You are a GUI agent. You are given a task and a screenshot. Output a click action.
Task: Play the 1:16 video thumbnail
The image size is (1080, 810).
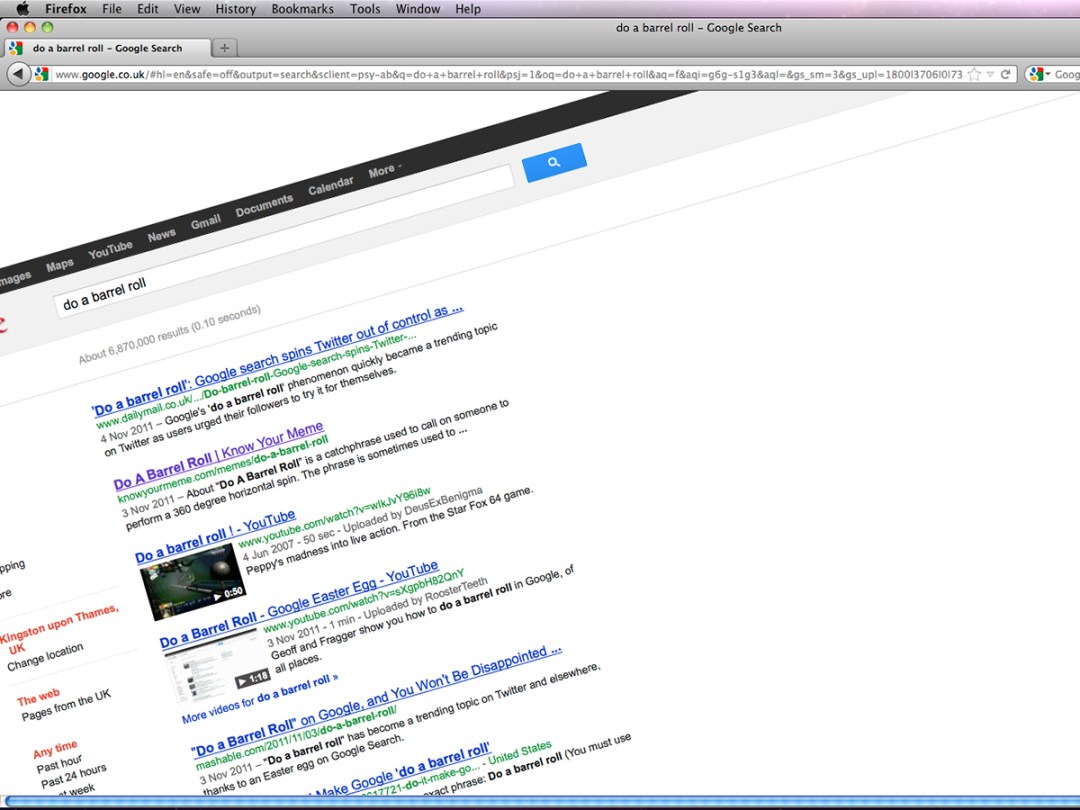pos(217,667)
